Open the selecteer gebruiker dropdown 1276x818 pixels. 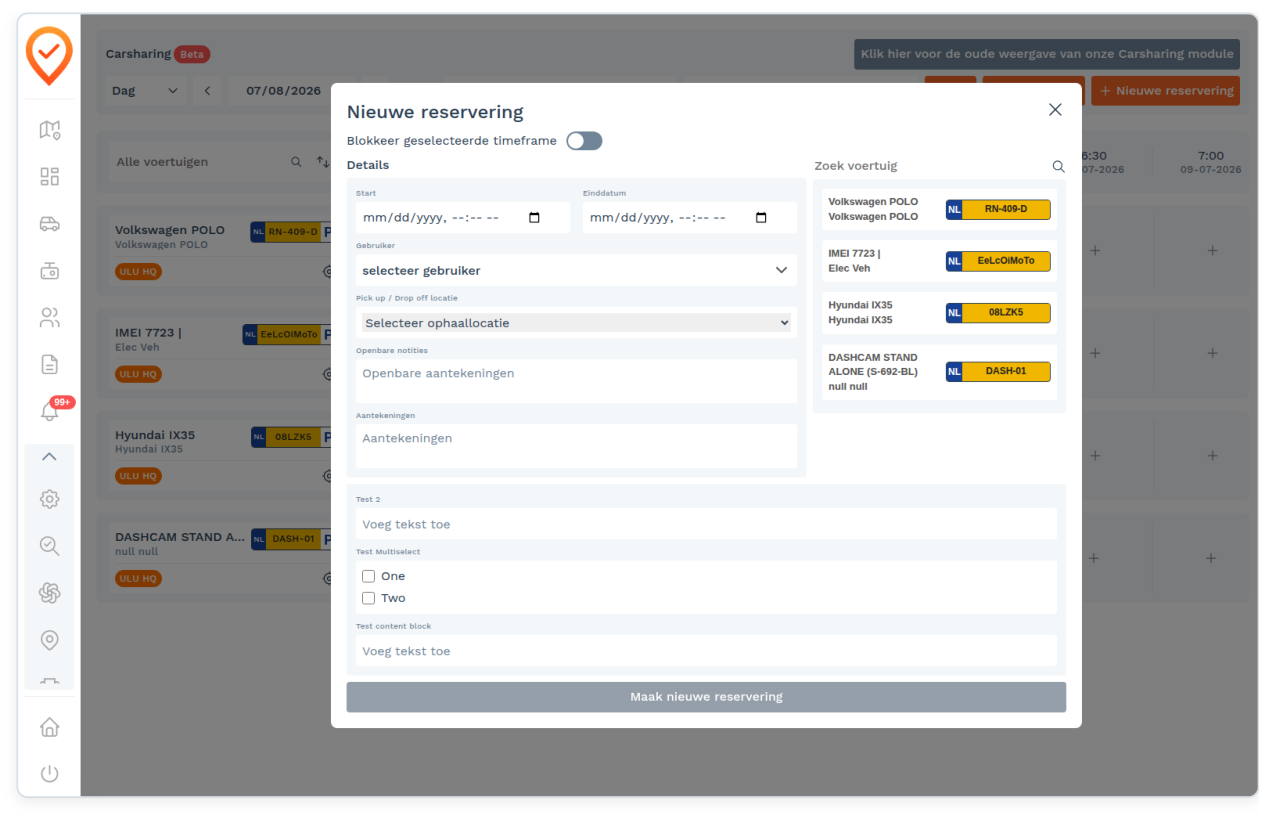(x=576, y=270)
